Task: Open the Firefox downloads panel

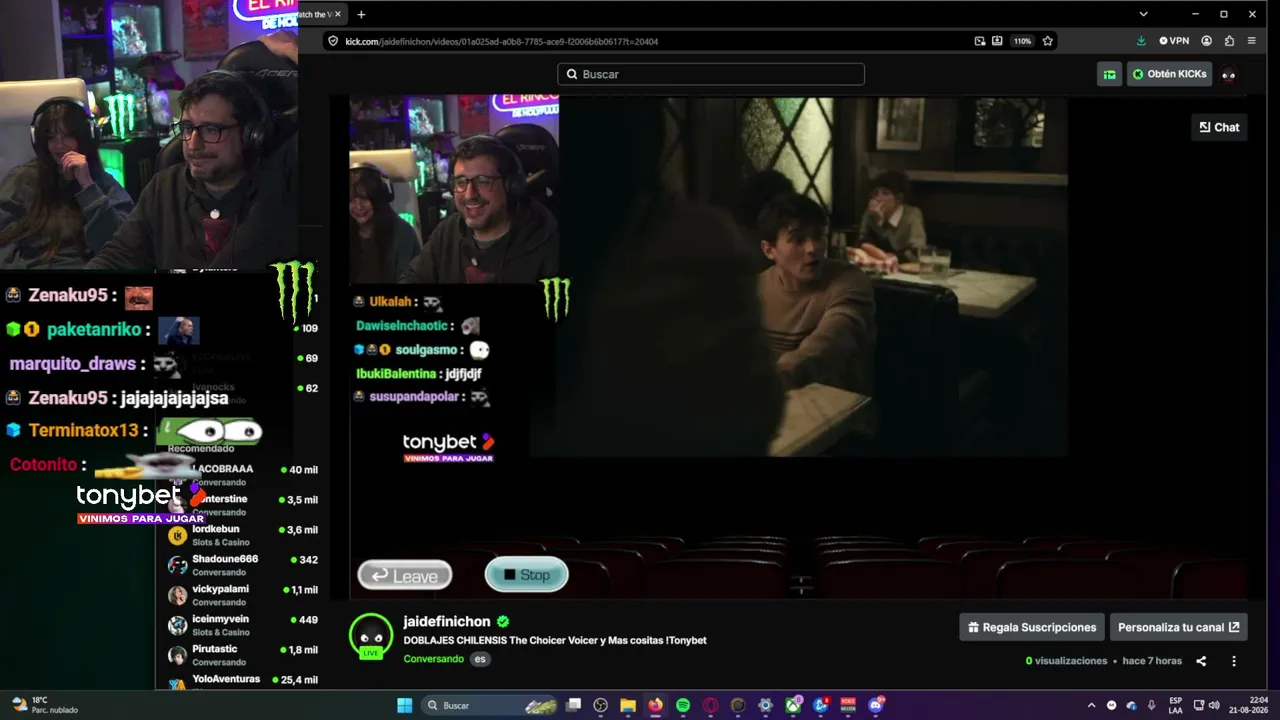Action: click(x=1141, y=41)
